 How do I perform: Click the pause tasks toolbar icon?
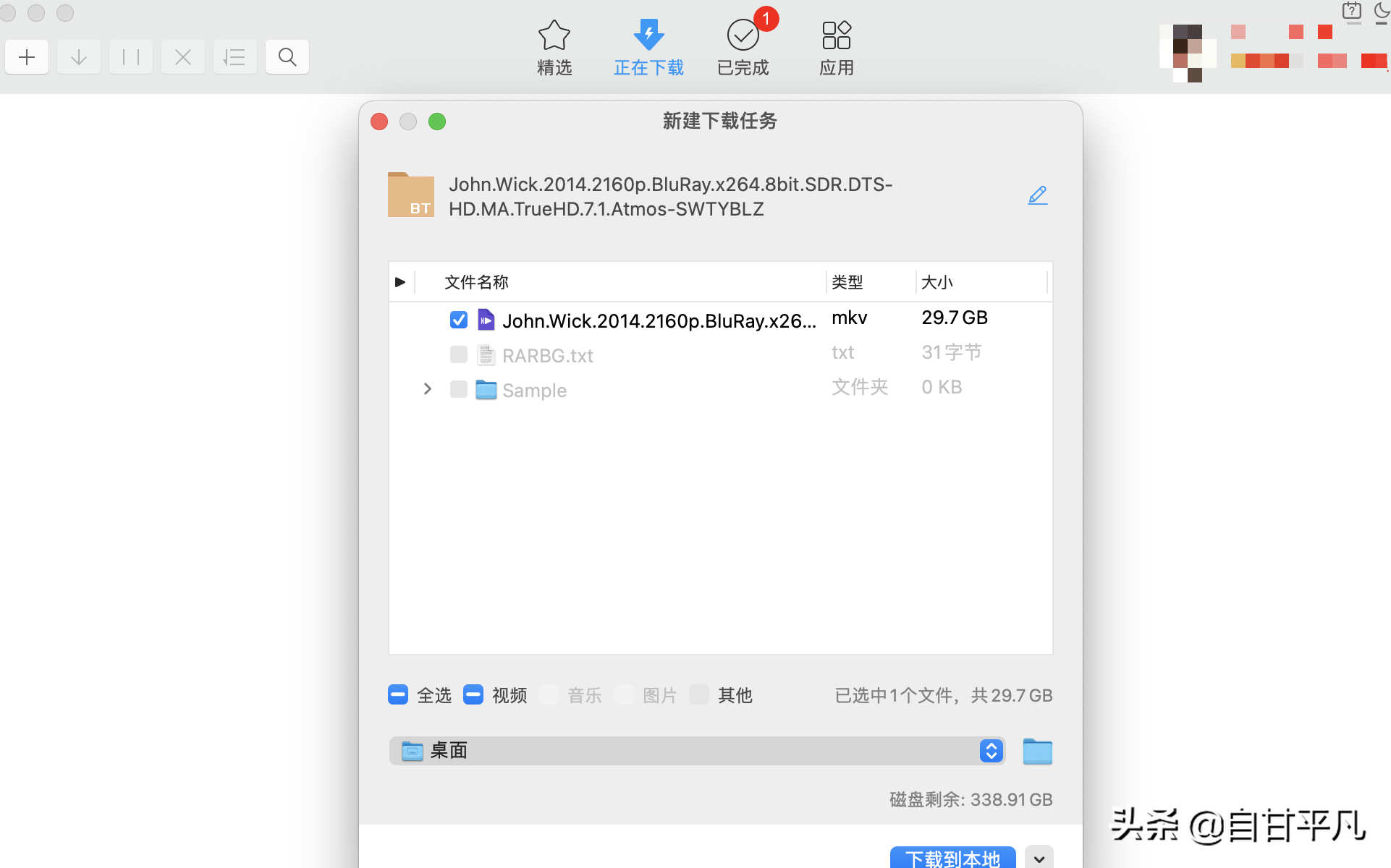131,57
